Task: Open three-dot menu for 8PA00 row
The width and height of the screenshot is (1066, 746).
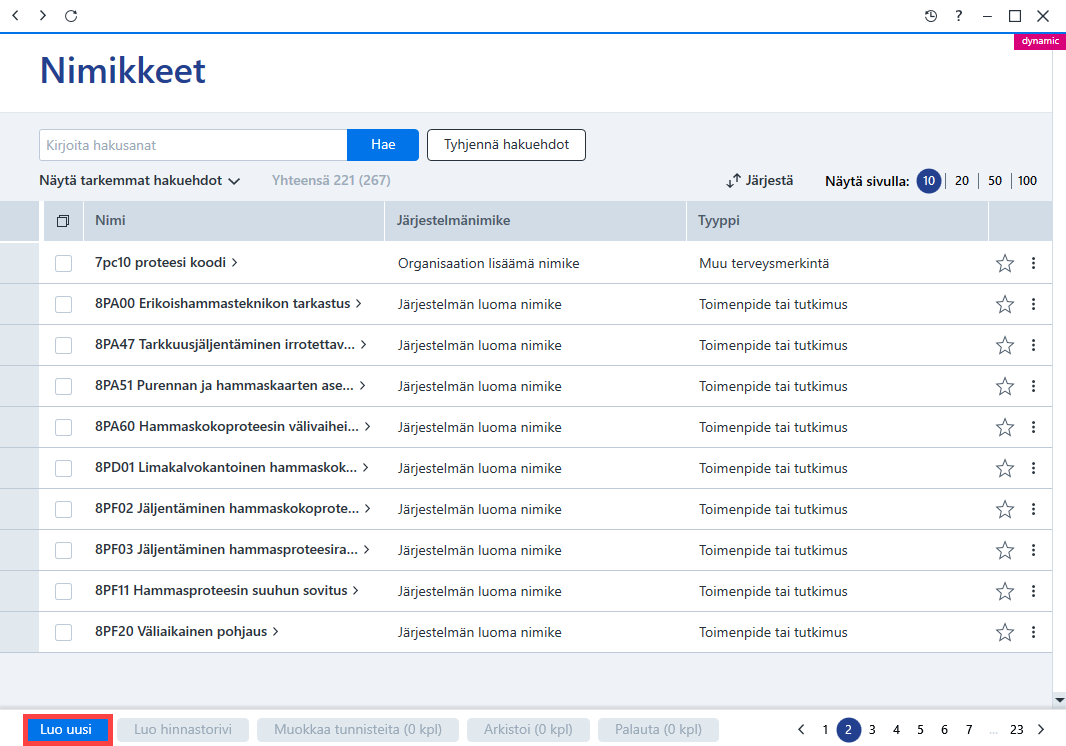Action: (x=1033, y=304)
